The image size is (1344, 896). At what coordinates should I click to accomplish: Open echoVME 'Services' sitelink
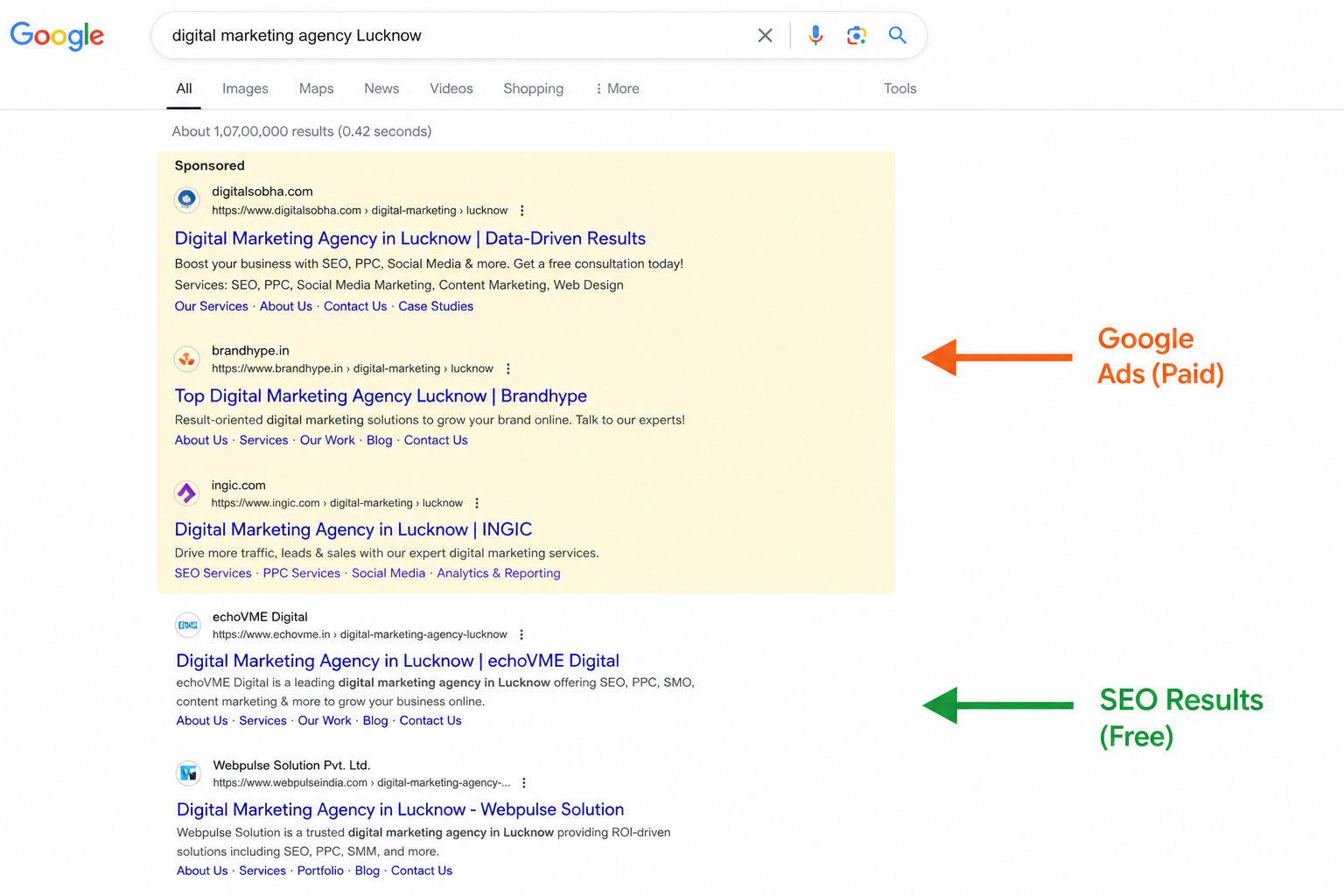click(x=262, y=721)
